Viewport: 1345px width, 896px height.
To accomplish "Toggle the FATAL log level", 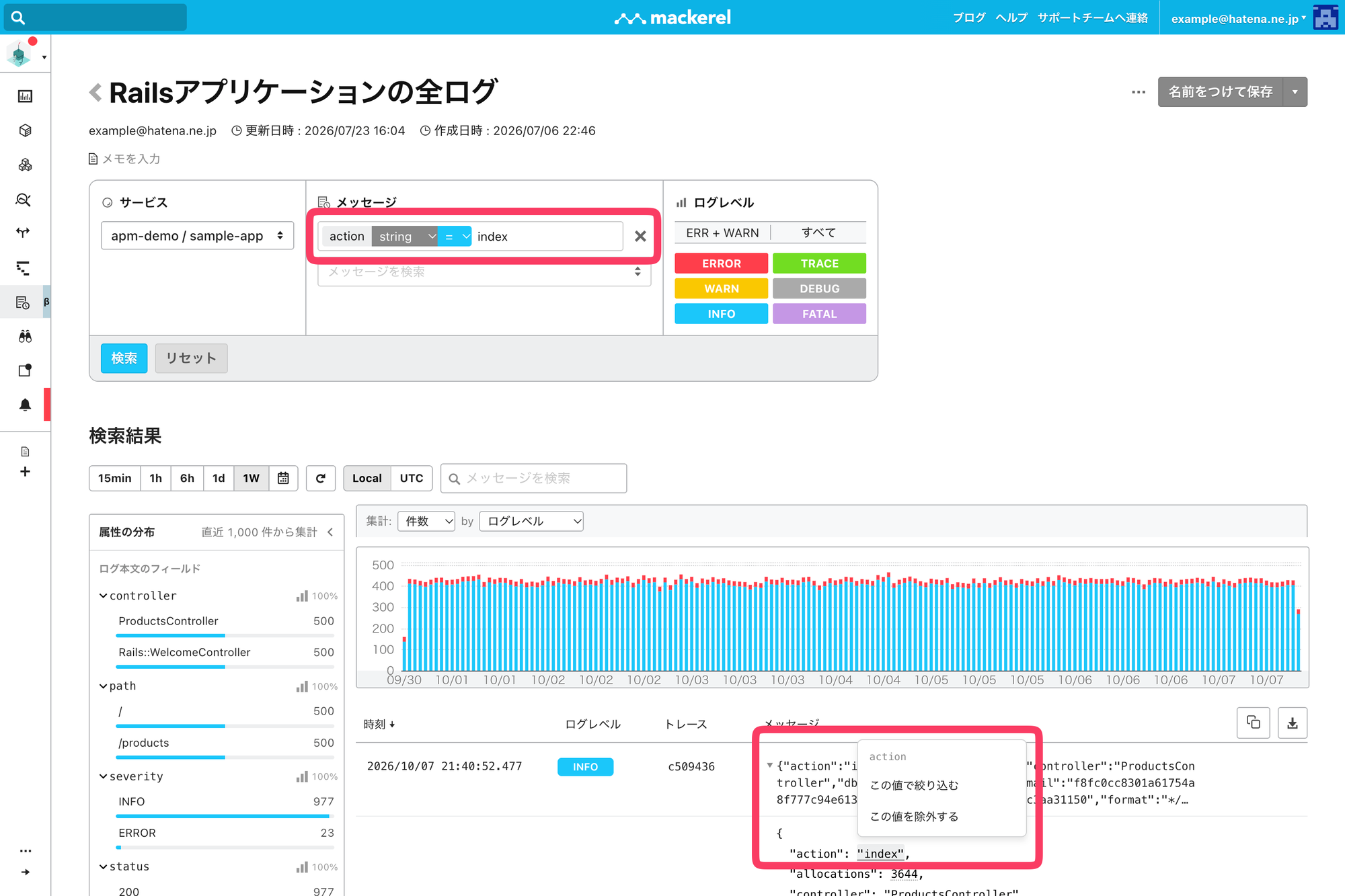I will click(x=819, y=314).
